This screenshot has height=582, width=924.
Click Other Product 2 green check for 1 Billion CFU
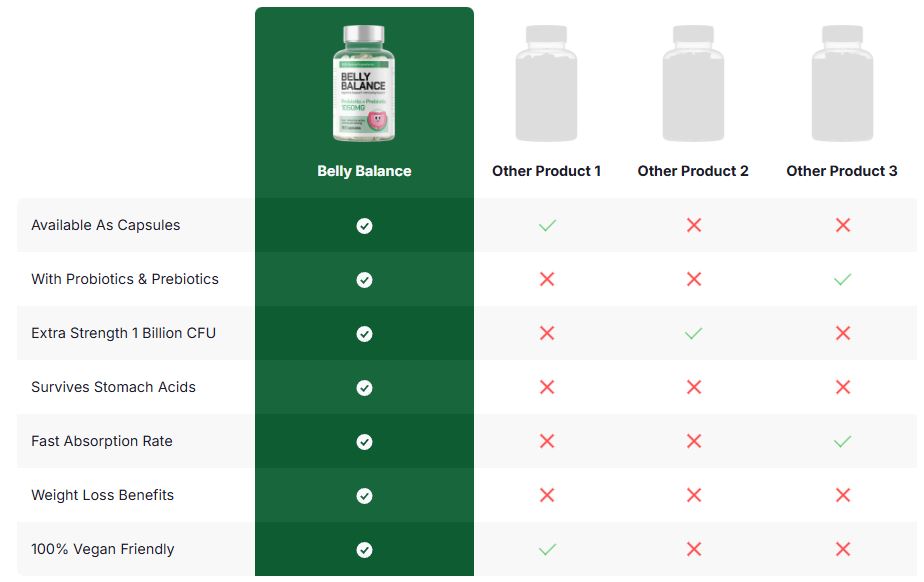pos(694,333)
